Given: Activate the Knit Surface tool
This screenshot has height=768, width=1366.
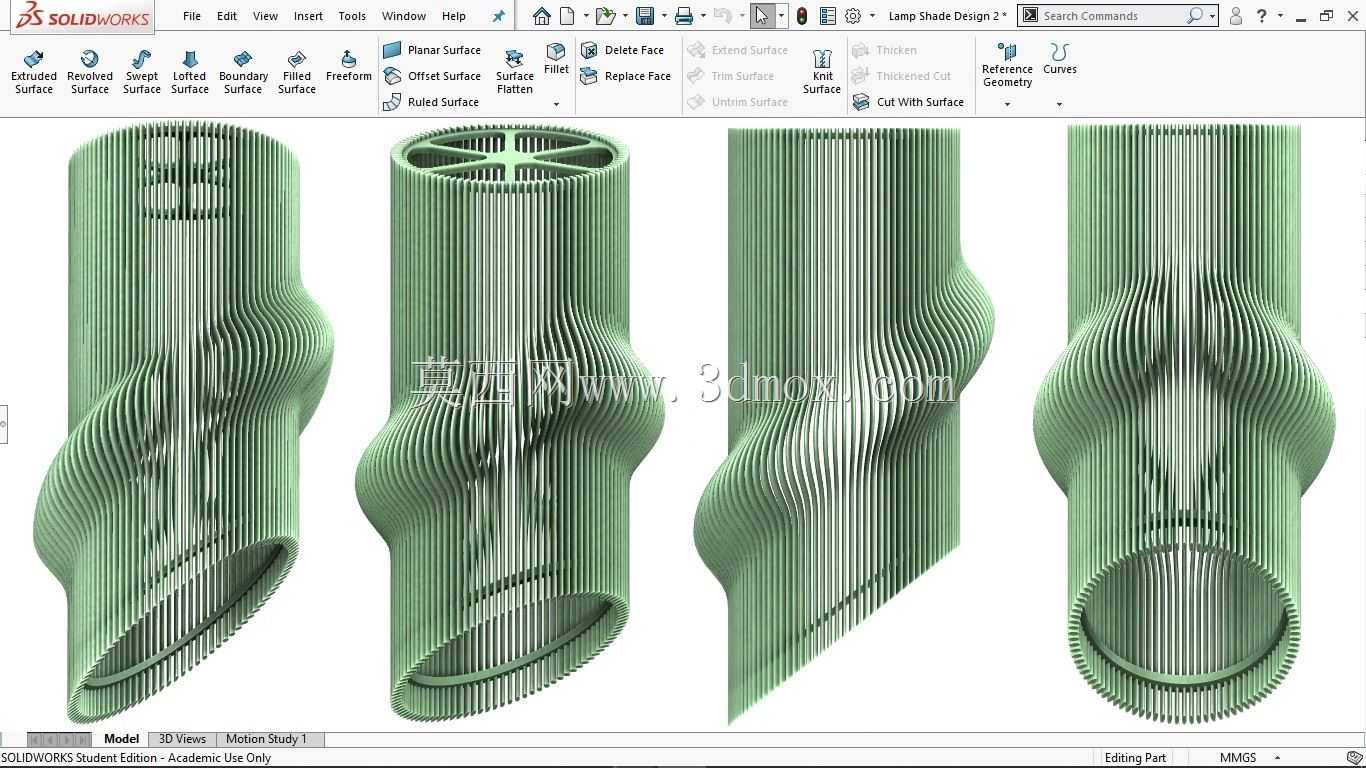Looking at the screenshot, I should [x=822, y=72].
